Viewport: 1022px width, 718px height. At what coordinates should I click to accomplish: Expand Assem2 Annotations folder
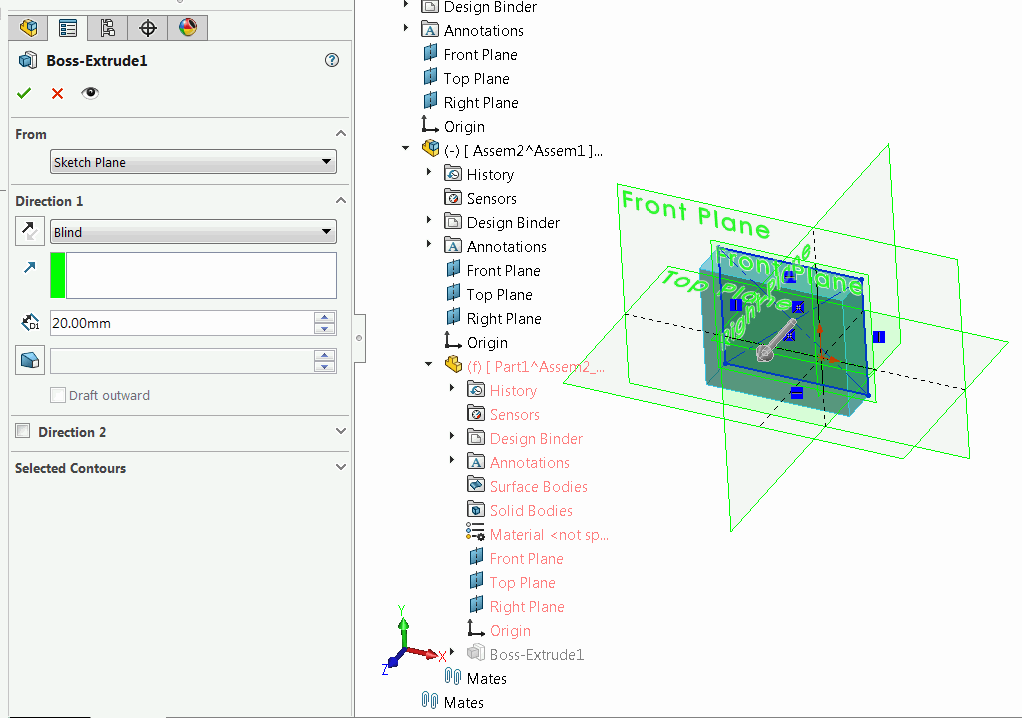point(429,244)
